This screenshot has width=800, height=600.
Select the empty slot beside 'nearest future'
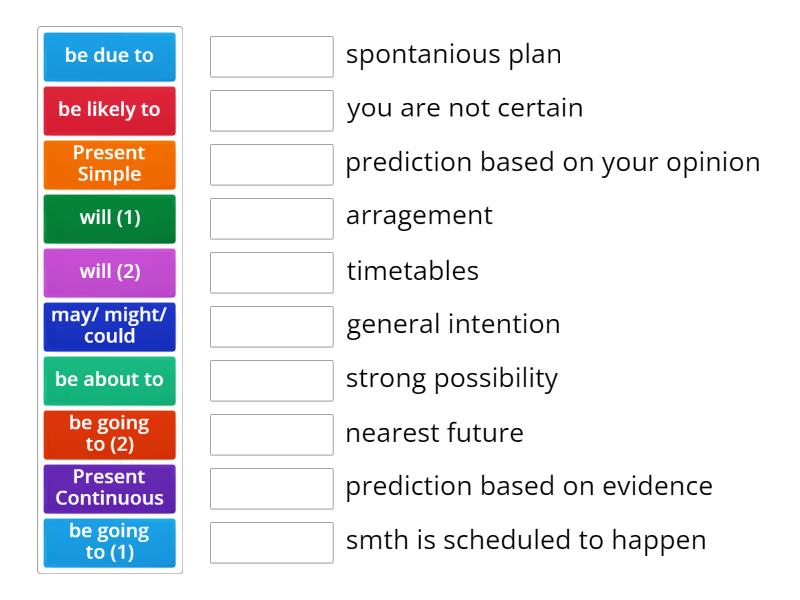pos(271,434)
